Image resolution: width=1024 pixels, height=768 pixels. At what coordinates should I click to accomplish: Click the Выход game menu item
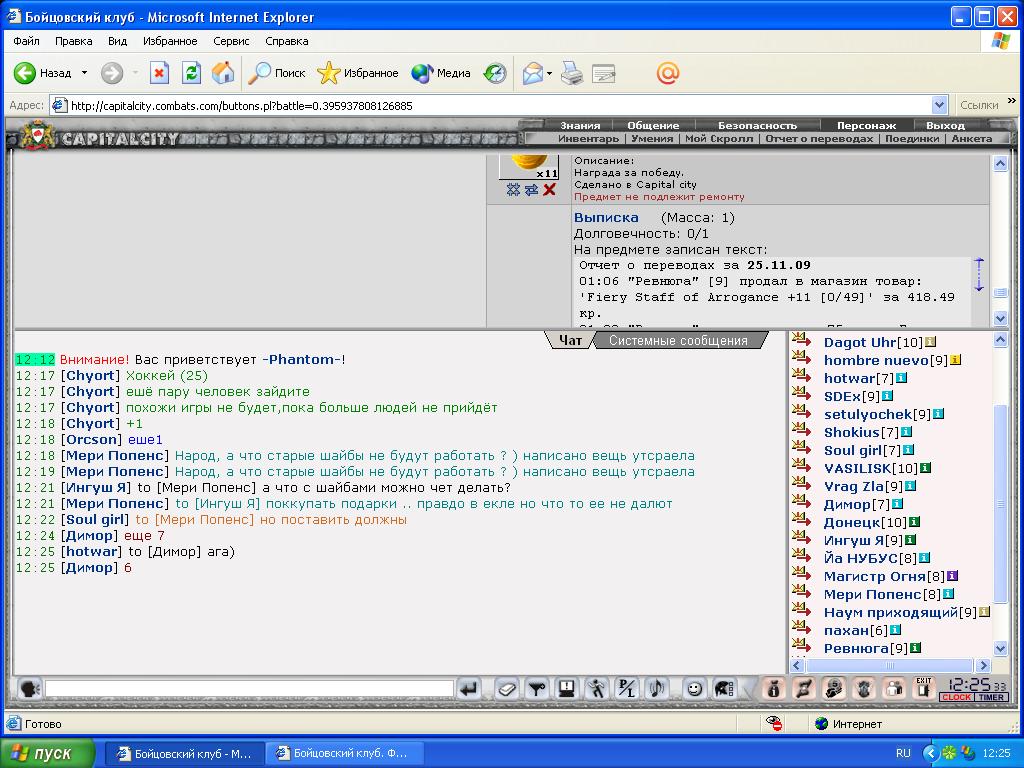click(945, 125)
